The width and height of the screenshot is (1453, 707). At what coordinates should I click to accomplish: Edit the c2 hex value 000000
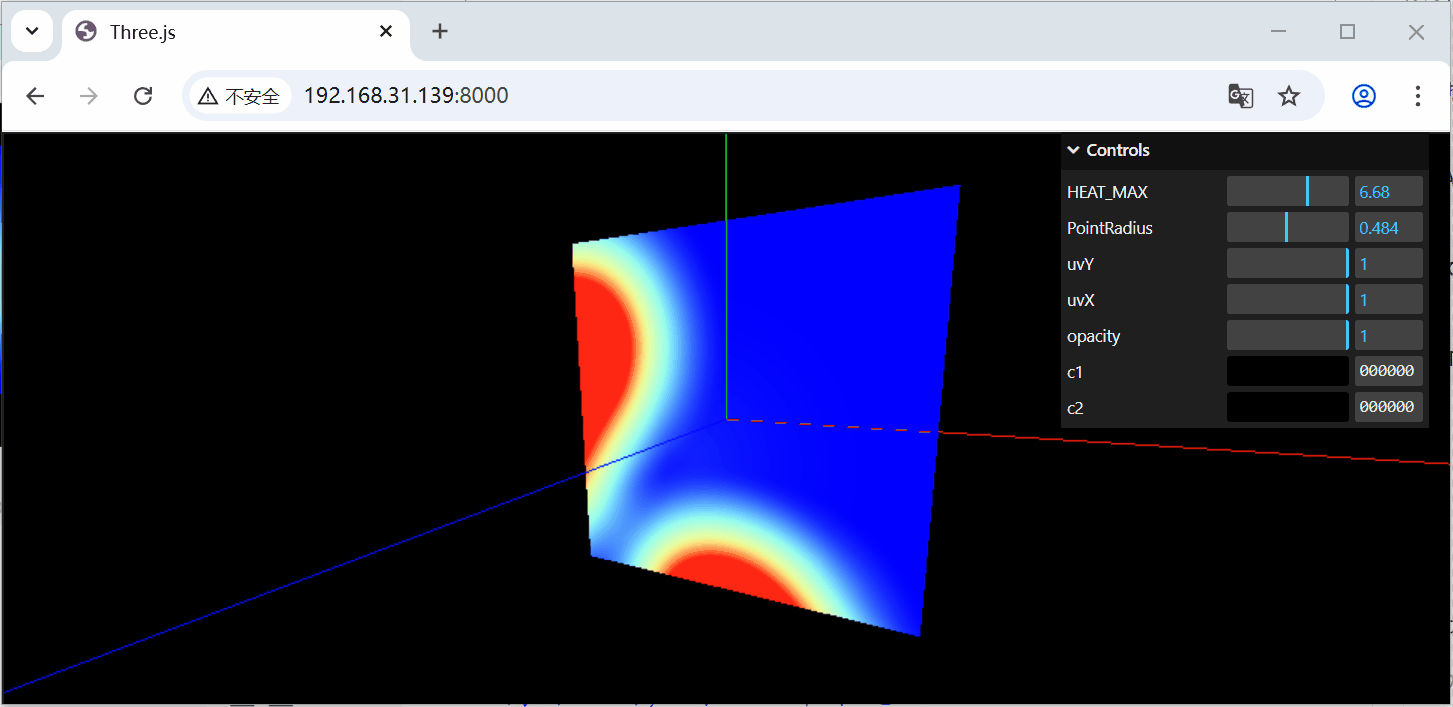point(1389,407)
